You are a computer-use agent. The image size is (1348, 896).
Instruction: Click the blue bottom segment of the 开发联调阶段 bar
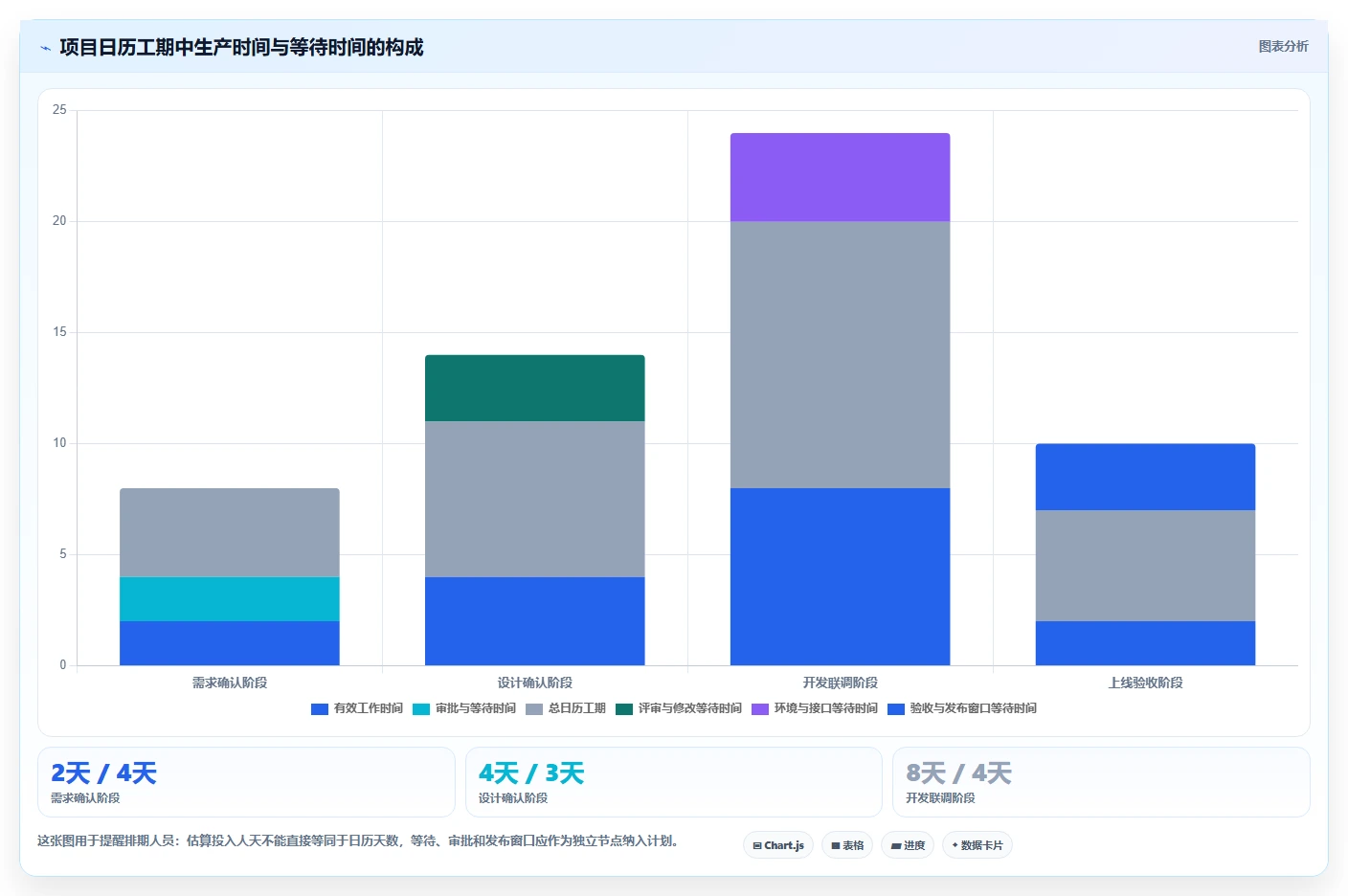point(841,576)
